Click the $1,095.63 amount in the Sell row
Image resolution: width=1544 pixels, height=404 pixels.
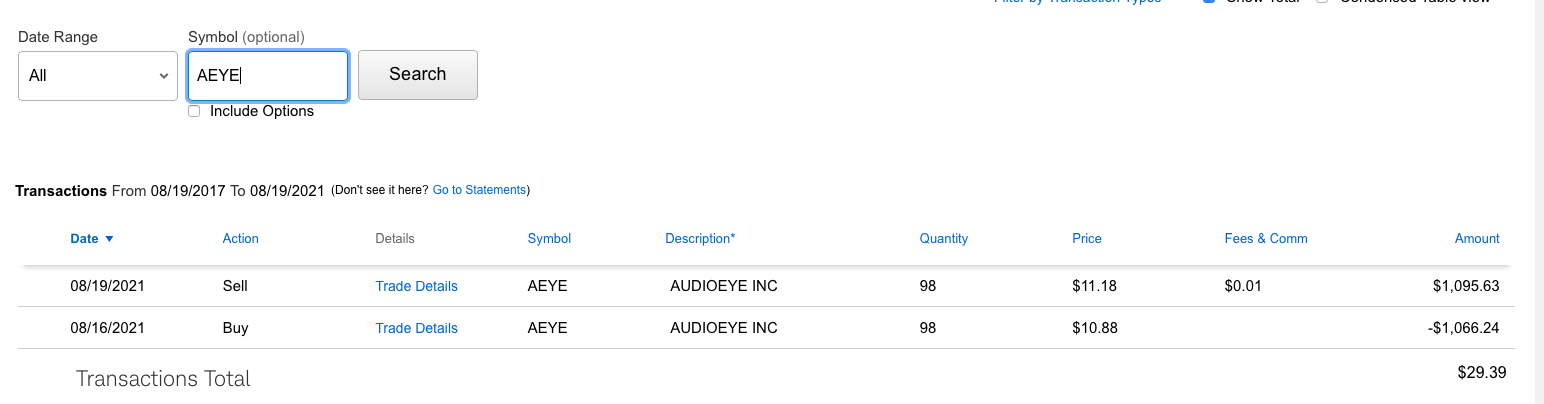click(1465, 286)
